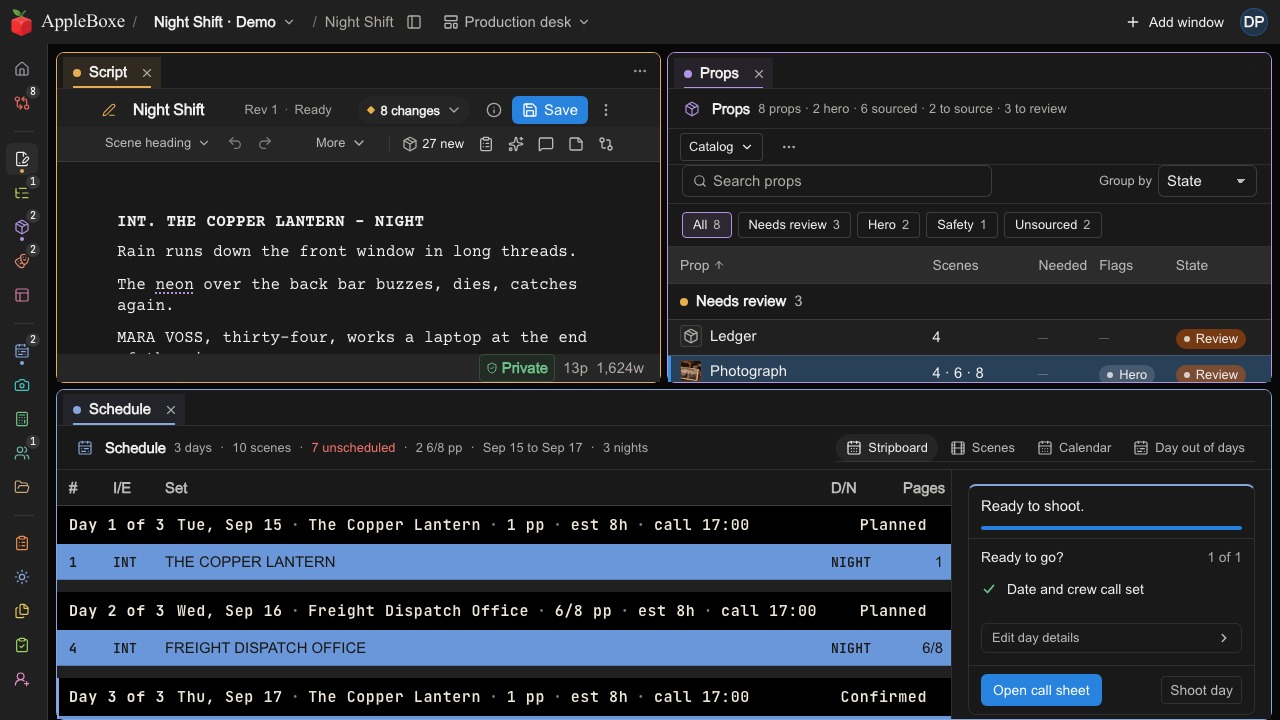Open the script sparkle AI assist icon
The height and width of the screenshot is (720, 1280).
point(516,144)
